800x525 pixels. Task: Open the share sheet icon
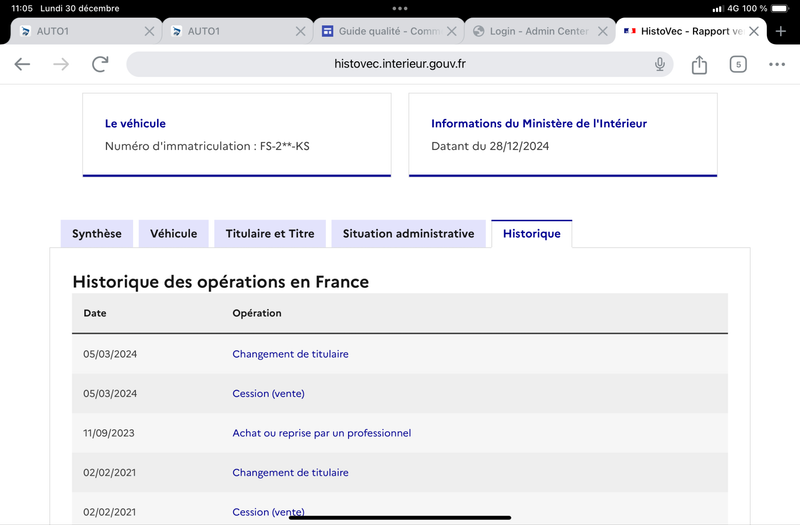(699, 64)
